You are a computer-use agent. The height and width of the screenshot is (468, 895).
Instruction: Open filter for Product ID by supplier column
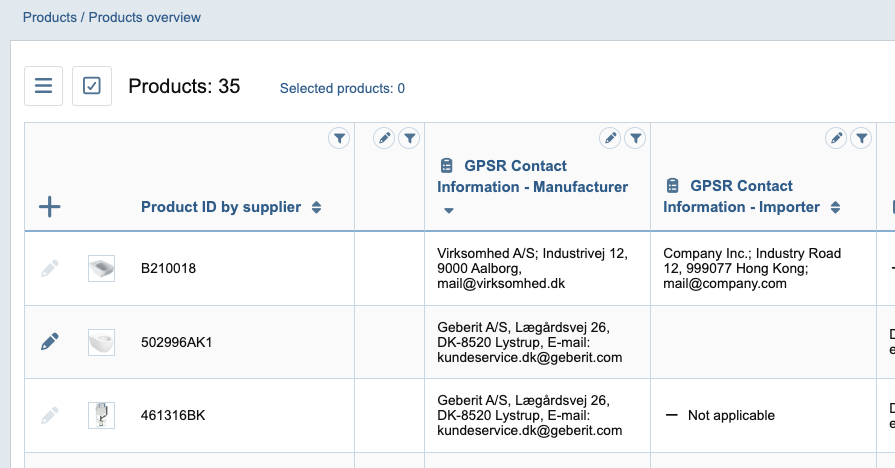(x=339, y=138)
